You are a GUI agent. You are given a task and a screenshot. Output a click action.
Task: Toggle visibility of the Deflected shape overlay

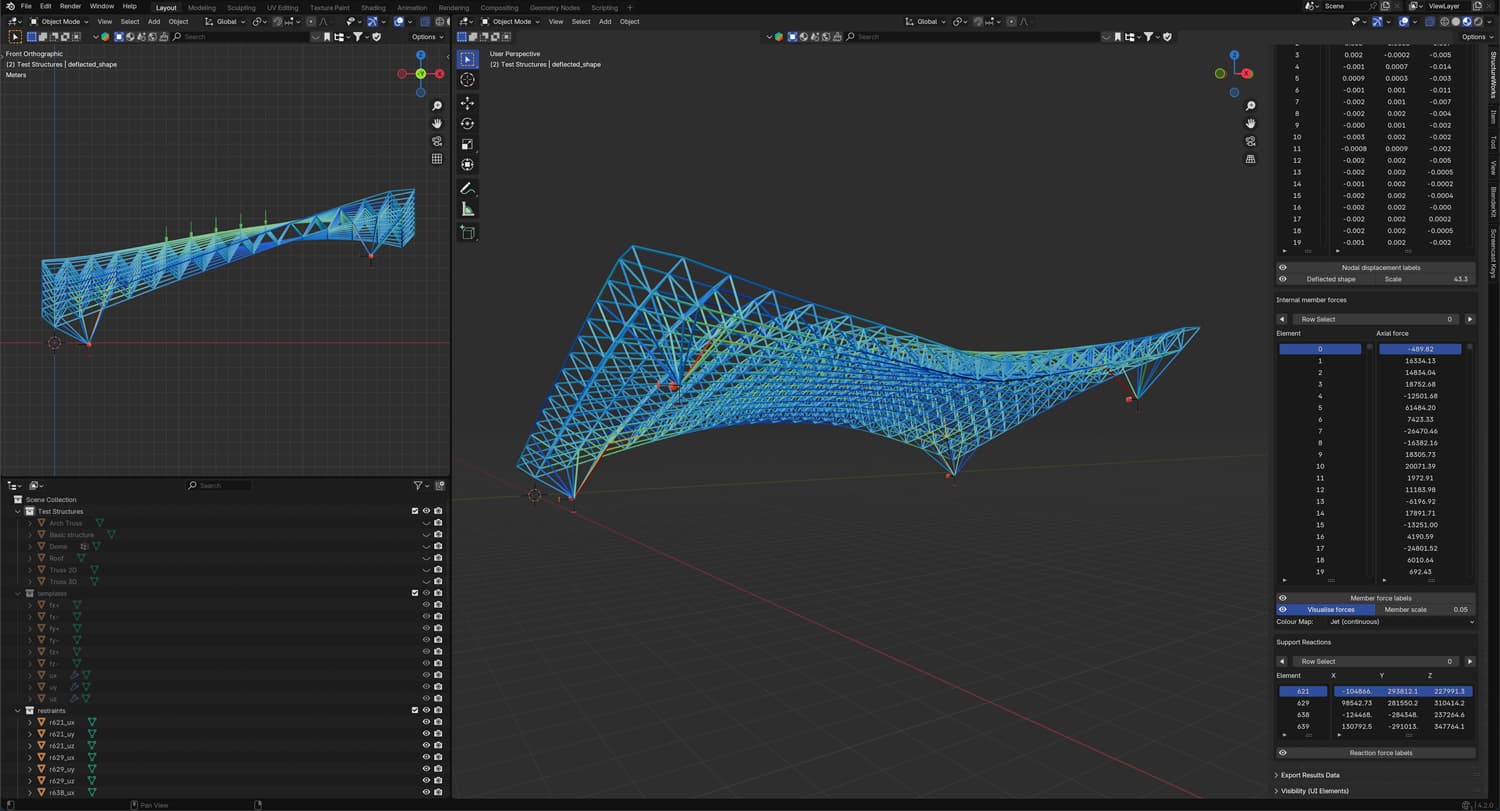point(1283,279)
